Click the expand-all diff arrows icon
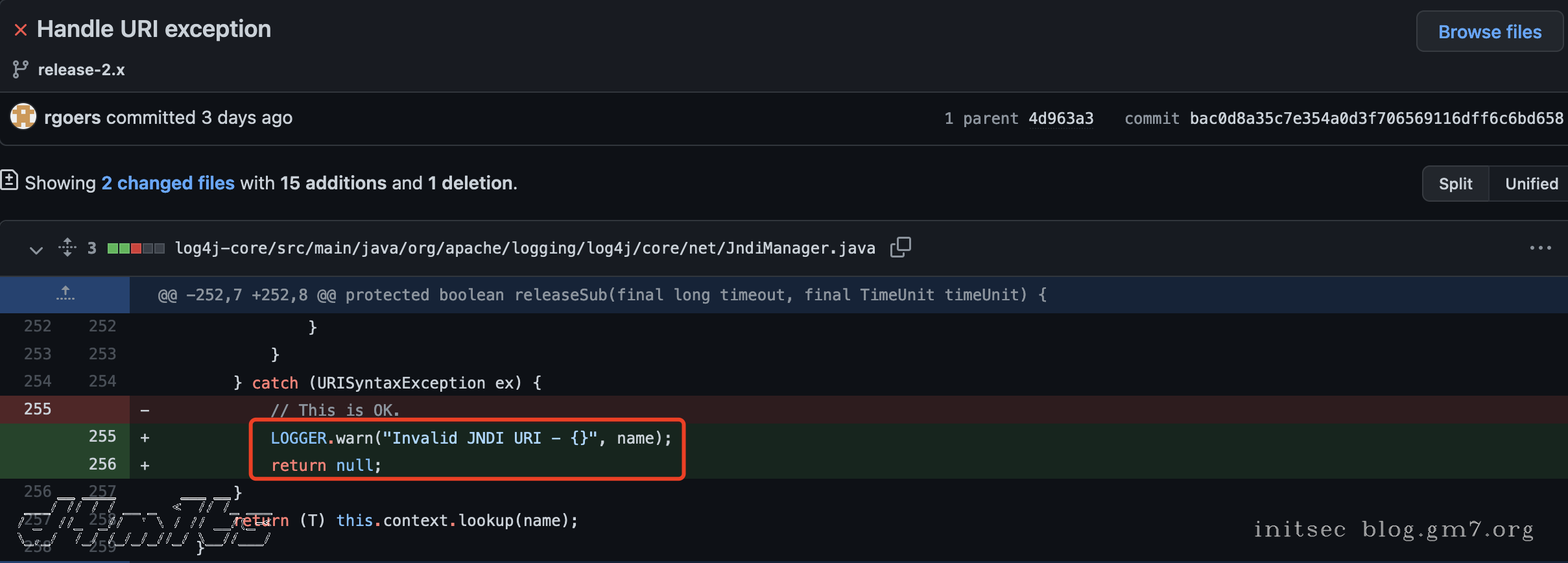This screenshot has width=1568, height=563. [67, 248]
